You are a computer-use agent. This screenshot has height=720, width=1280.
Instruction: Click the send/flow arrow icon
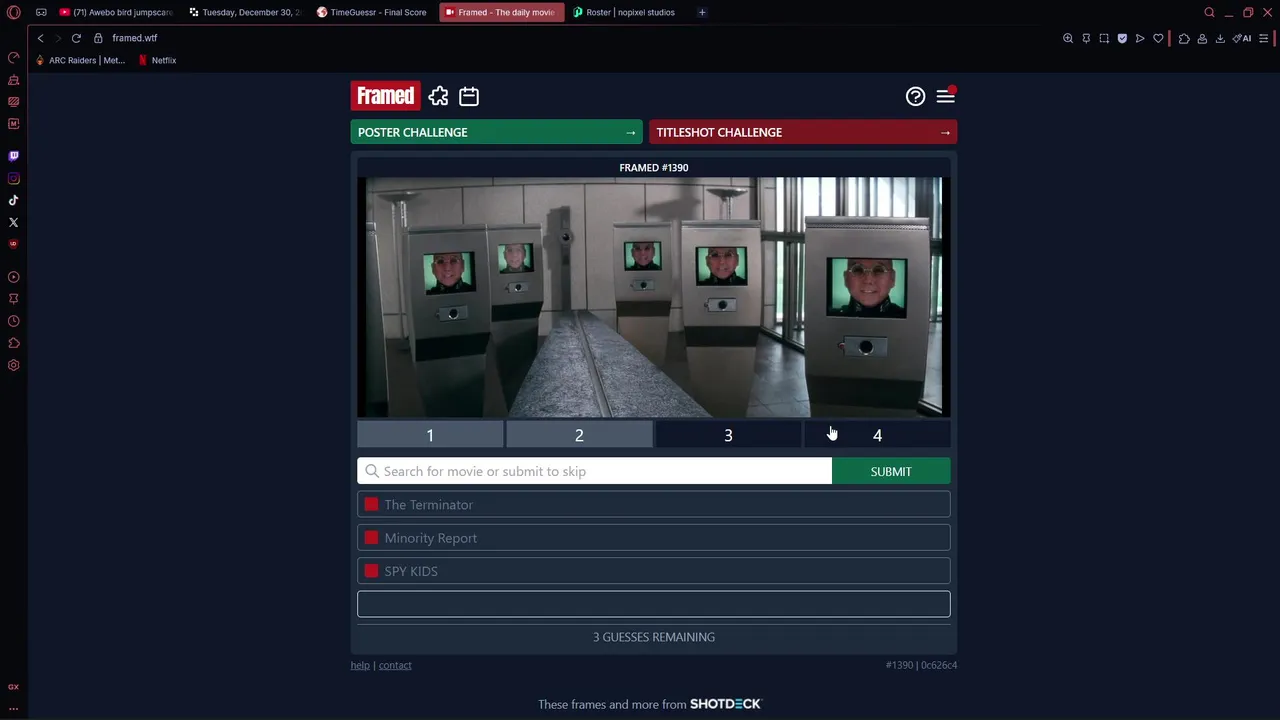pos(1140,38)
